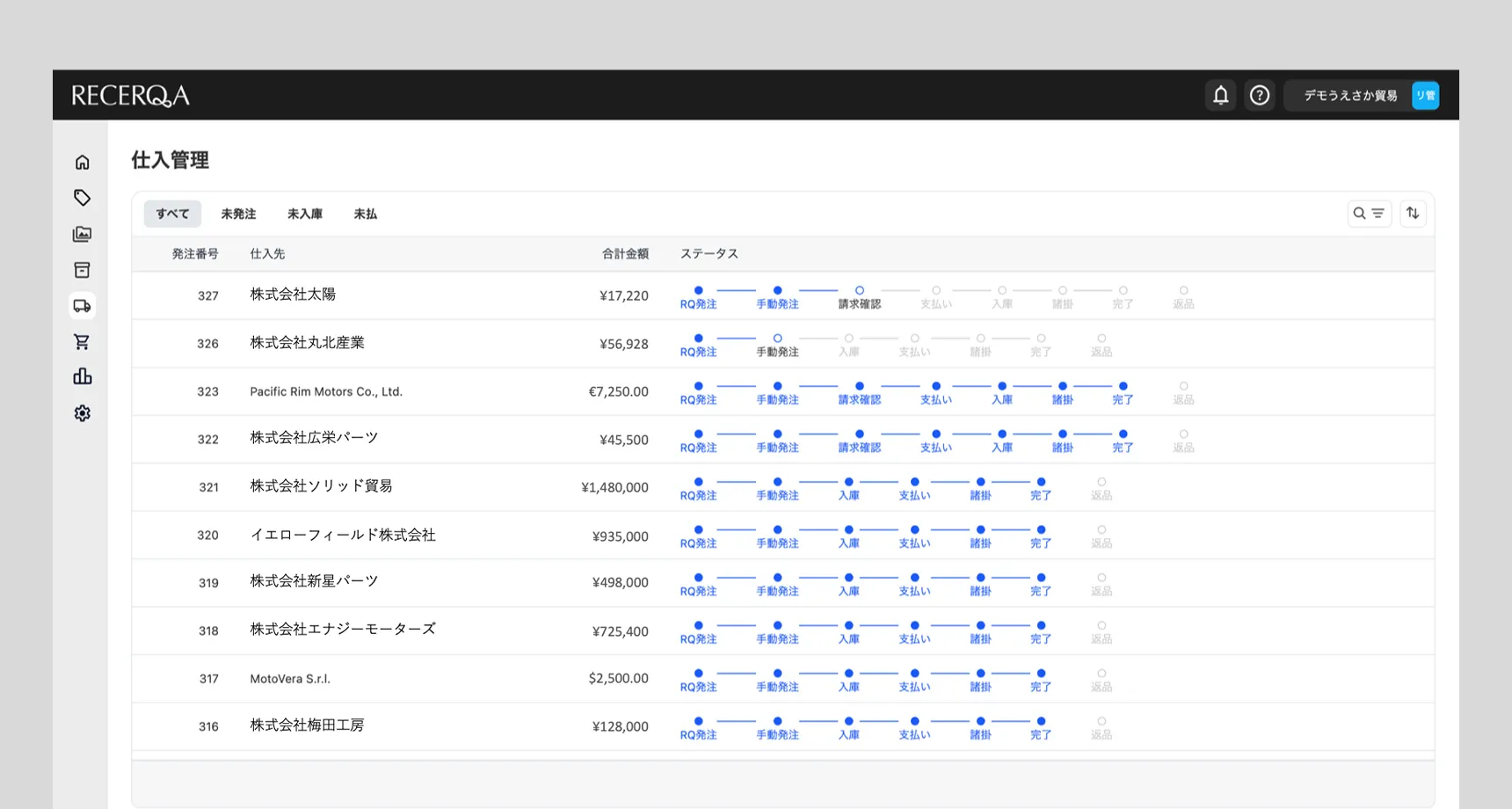Image resolution: width=1512 pixels, height=809 pixels.
Task: Click the 合計金額 column header
Action: coord(624,254)
